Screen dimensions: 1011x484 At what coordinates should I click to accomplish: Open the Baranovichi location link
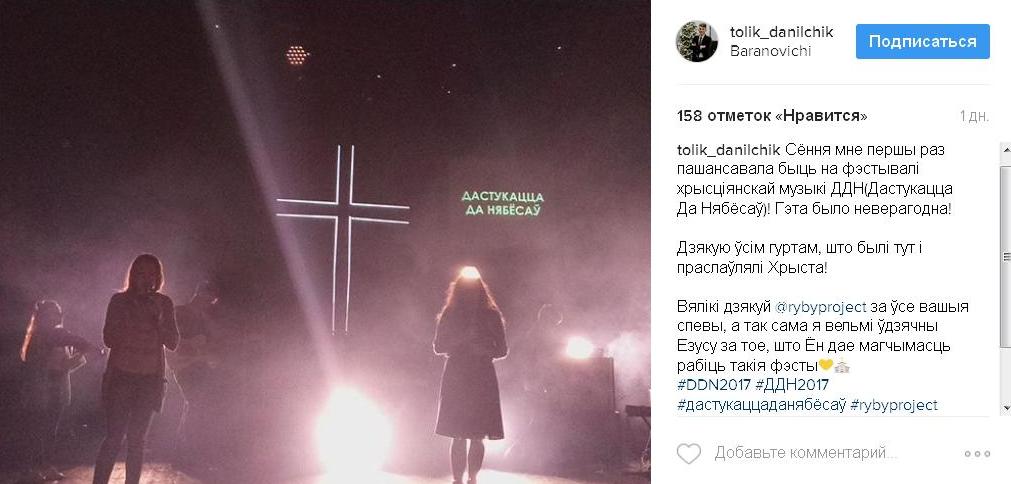pyautogui.click(x=770, y=52)
